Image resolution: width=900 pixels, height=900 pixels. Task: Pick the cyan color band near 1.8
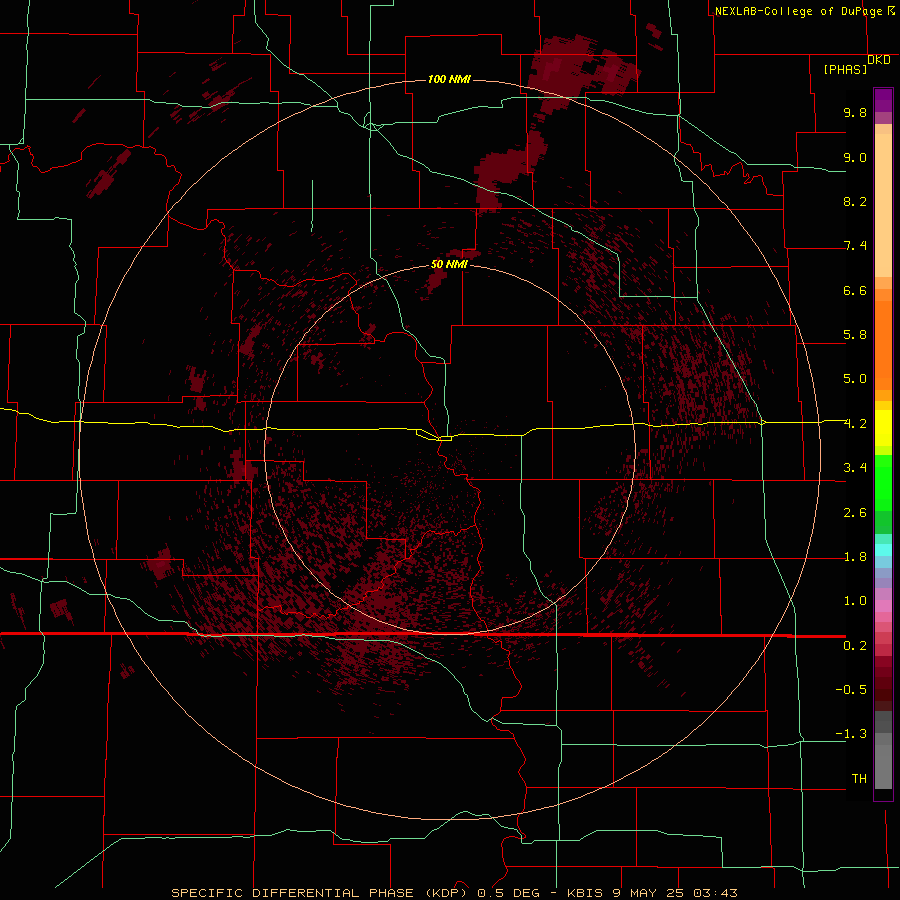click(883, 550)
